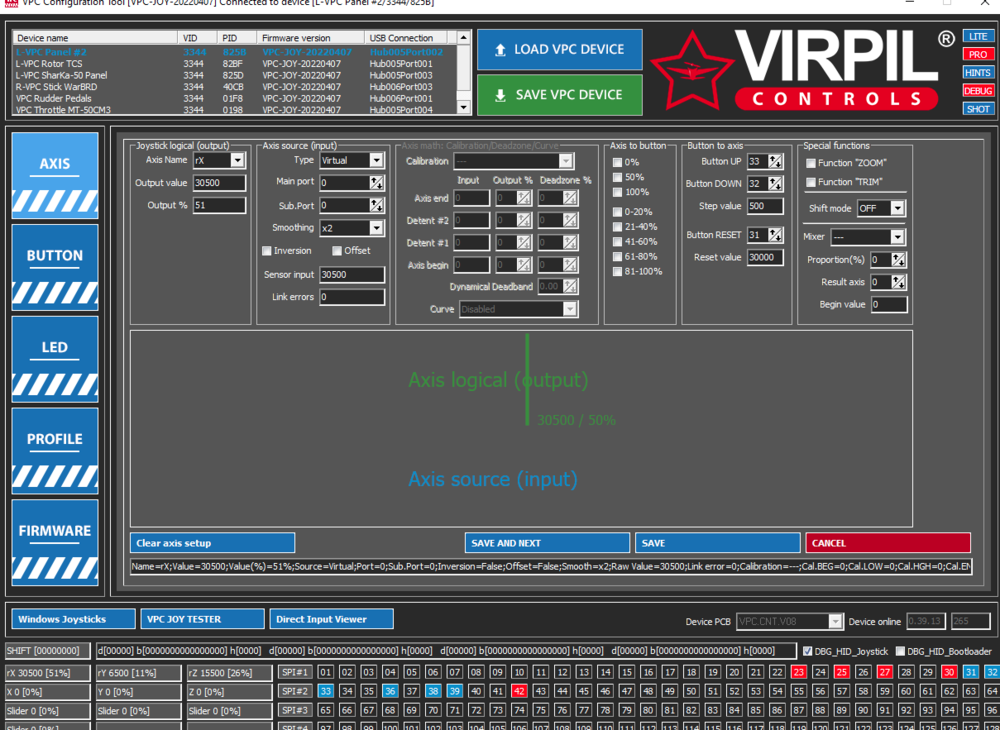Check the 100% axis to button box
This screenshot has height=730, width=1000.
coord(617,193)
